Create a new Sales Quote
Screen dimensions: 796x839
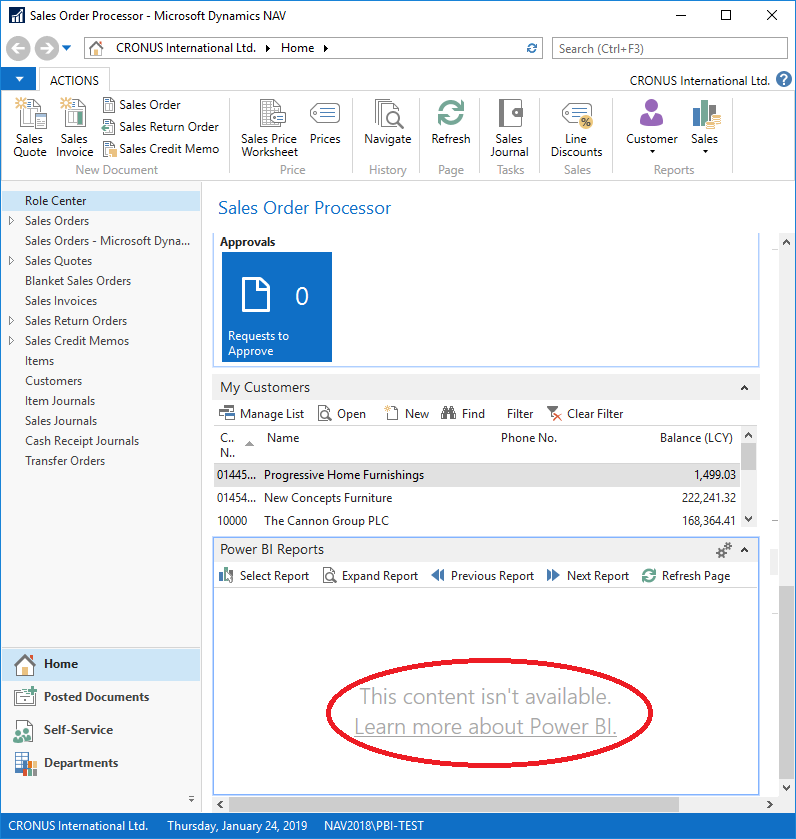[29, 128]
